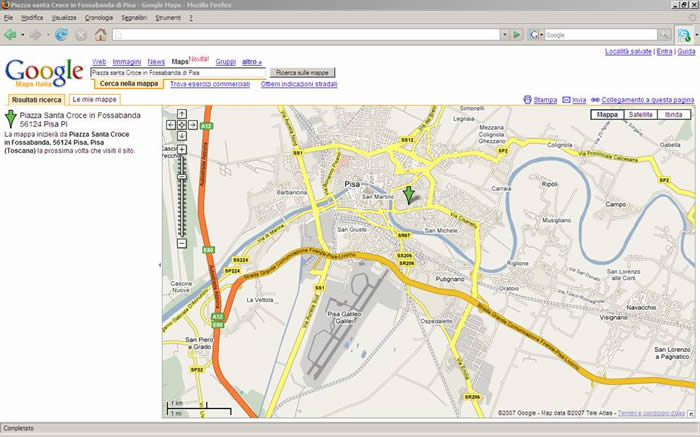700x437 pixels.
Task: Click the Google search engine icon
Action: [x=533, y=34]
